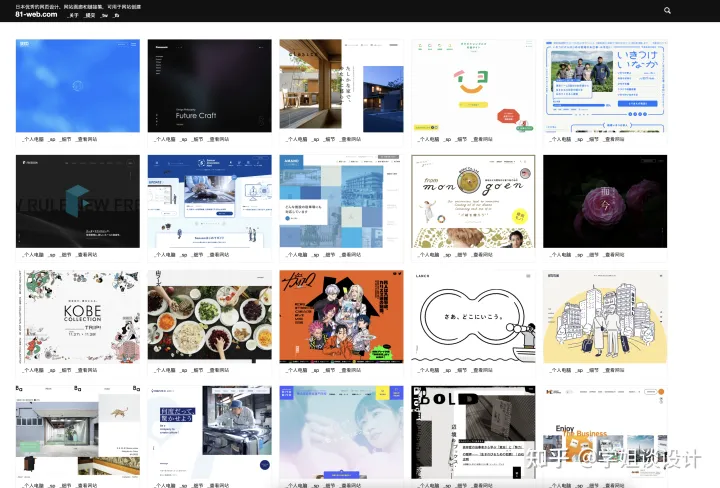This screenshot has width=720, height=488.
Task: Click _查看网站 under the orange anime card
Action: [350, 370]
